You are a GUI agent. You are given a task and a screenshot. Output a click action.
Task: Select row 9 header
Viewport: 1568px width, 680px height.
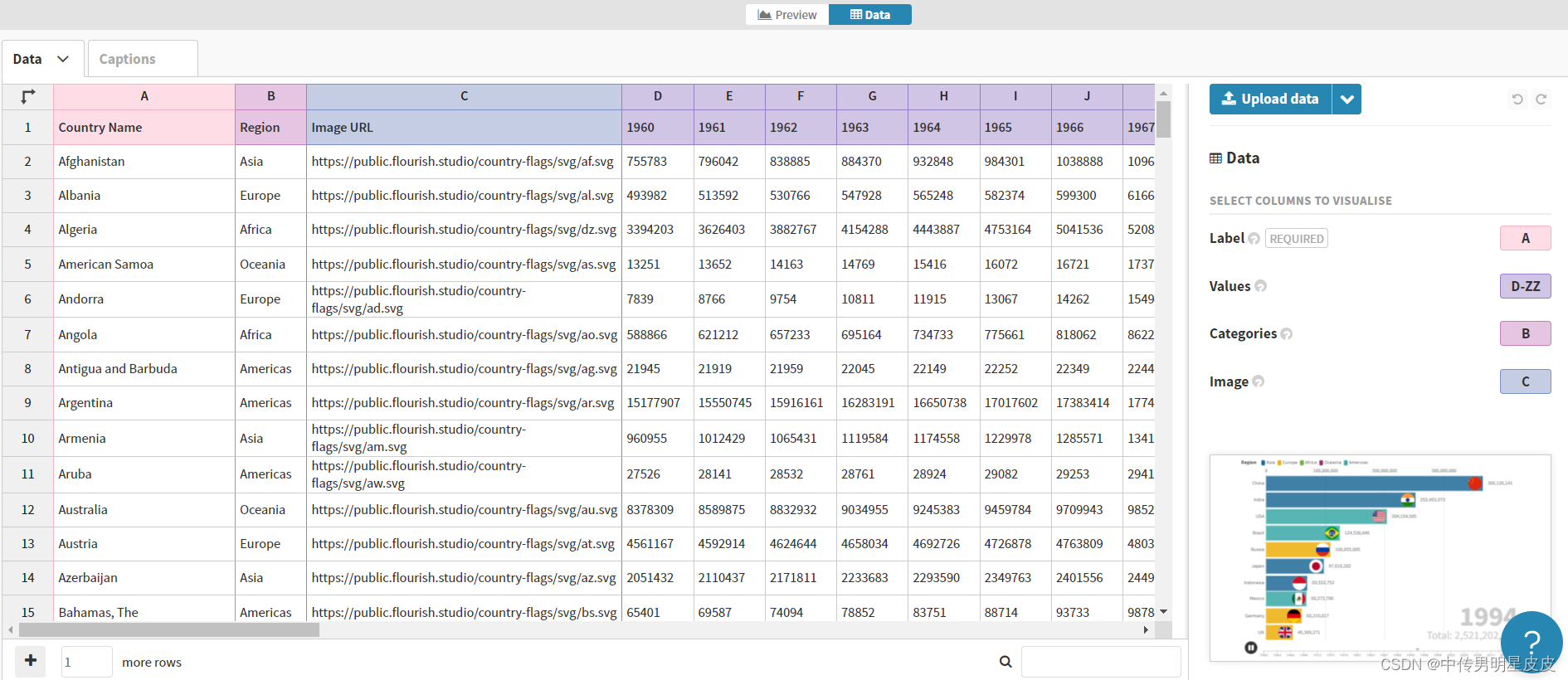click(27, 403)
